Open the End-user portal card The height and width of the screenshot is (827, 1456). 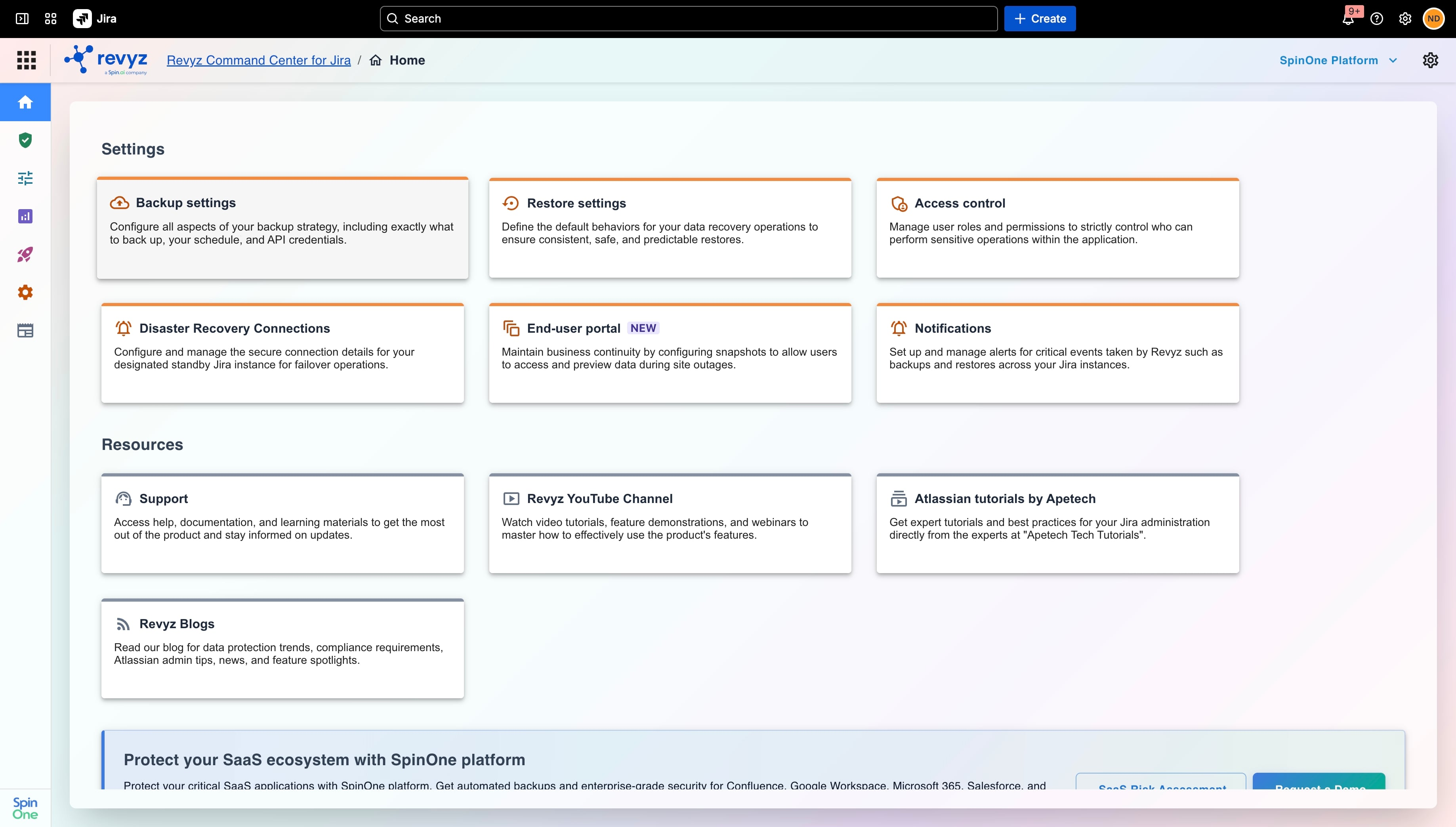point(670,353)
